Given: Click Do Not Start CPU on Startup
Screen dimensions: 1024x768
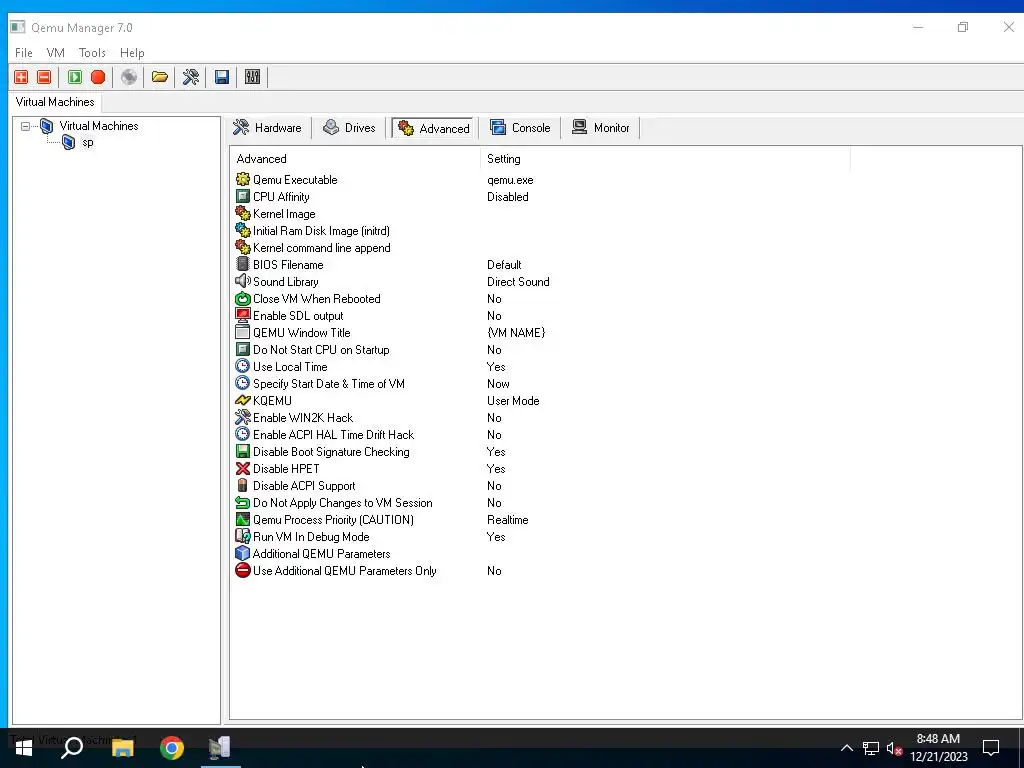Looking at the screenshot, I should pyautogui.click(x=321, y=349).
